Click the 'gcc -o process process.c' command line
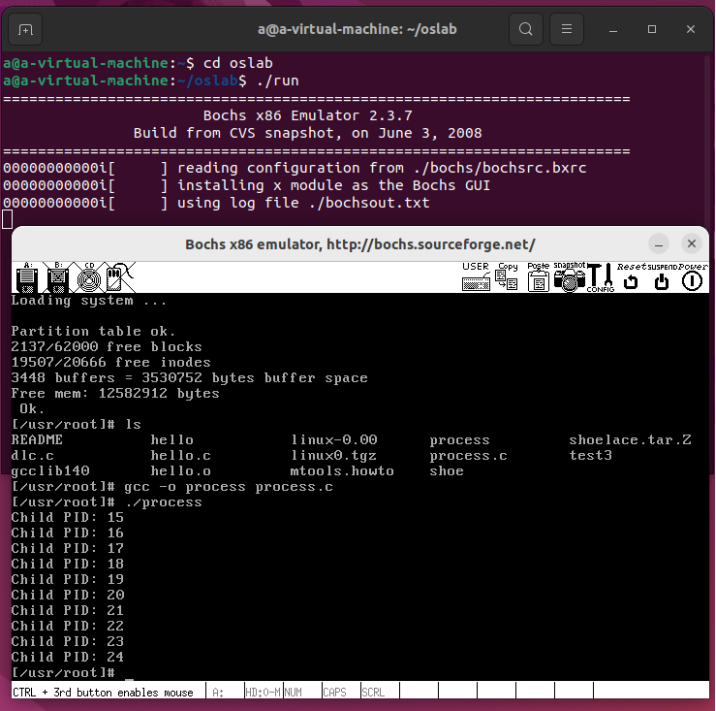Image resolution: width=716 pixels, height=711 pixels. (x=228, y=487)
